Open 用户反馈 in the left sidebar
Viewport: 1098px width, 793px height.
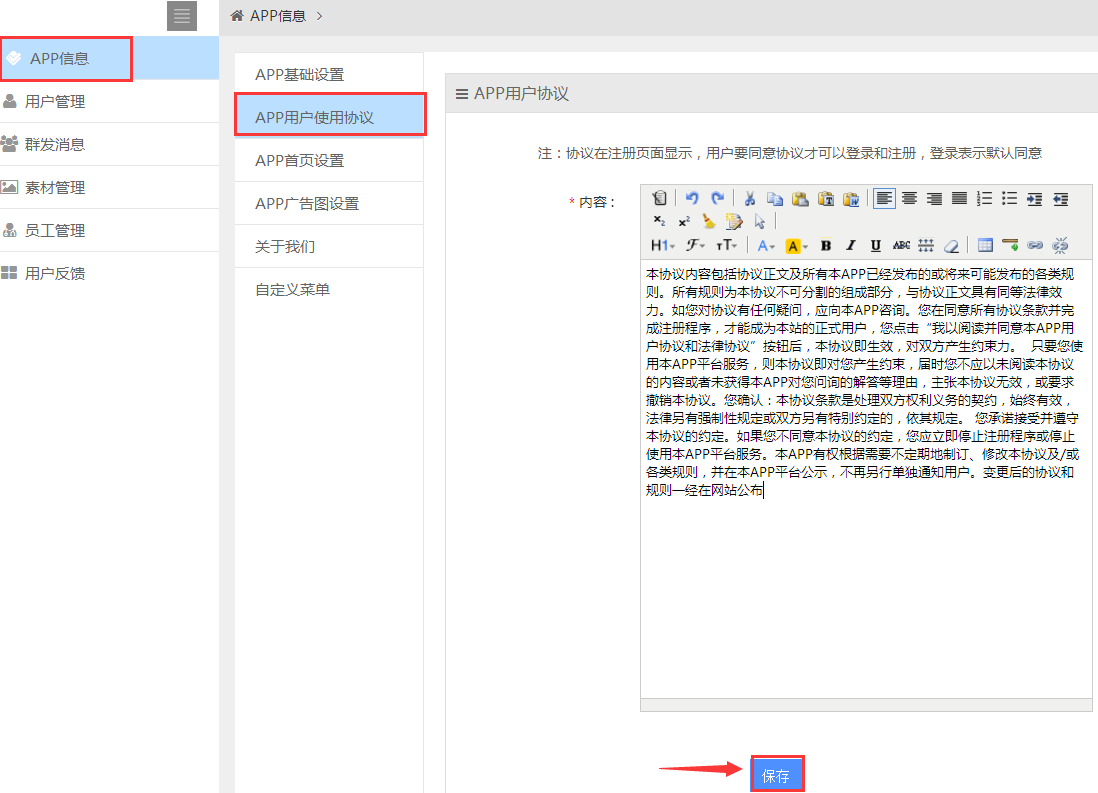coord(109,273)
